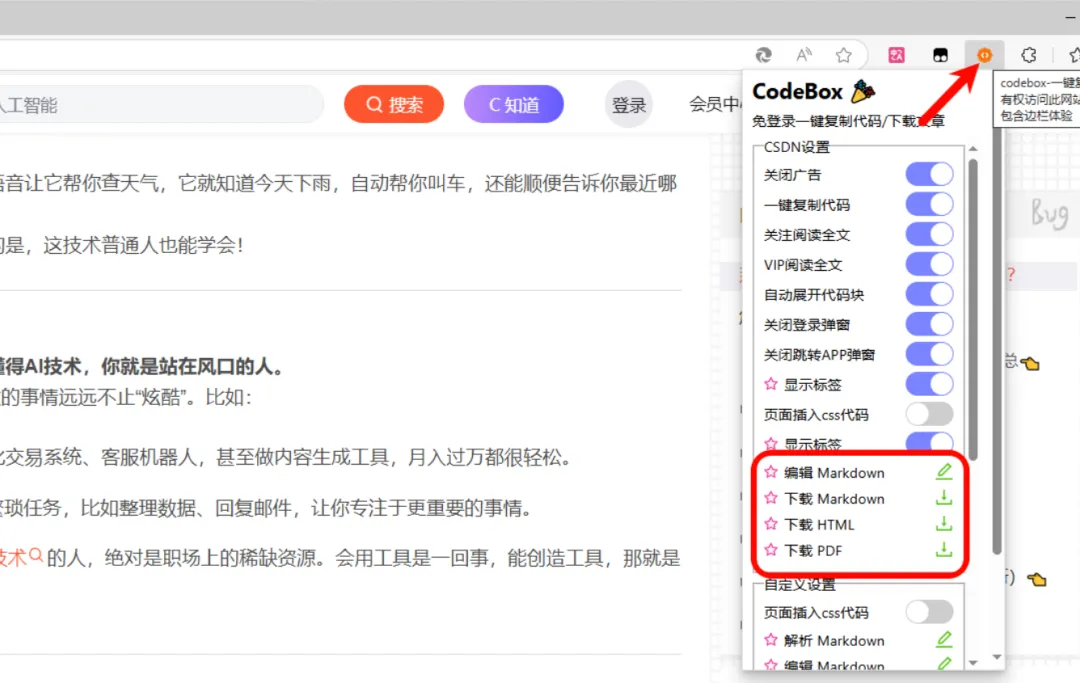Click the read aloud icon
This screenshot has width=1080, height=683.
pos(803,55)
